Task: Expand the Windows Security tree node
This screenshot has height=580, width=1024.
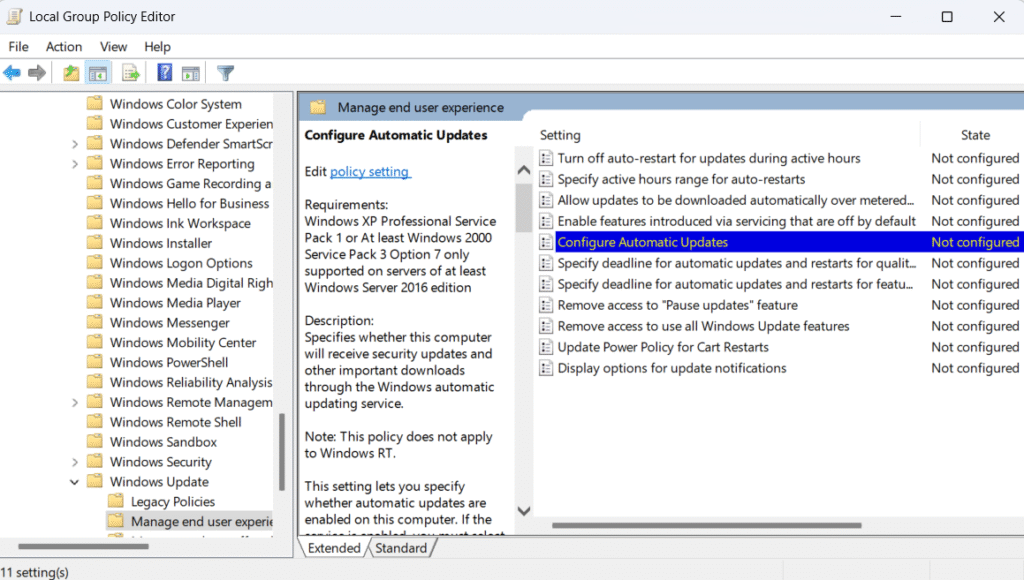Action: [75, 462]
